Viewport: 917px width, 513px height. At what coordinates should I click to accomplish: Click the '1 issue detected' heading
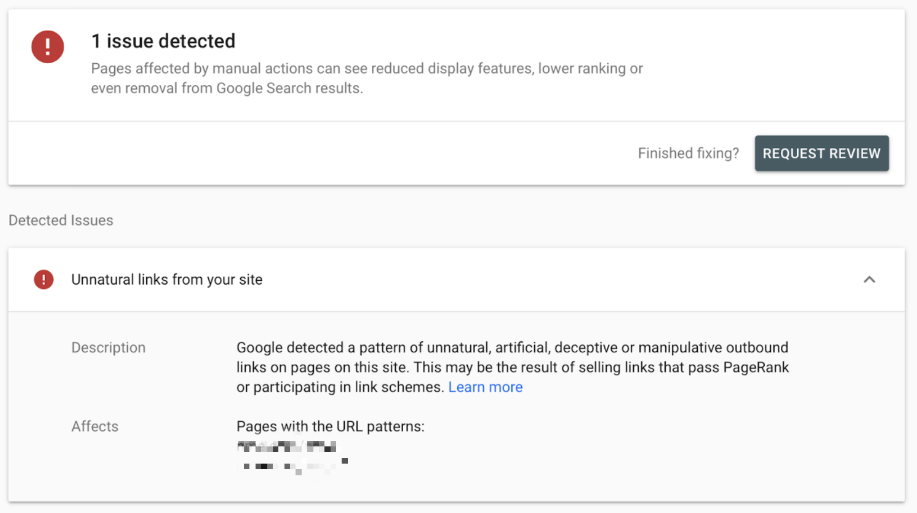pos(163,41)
